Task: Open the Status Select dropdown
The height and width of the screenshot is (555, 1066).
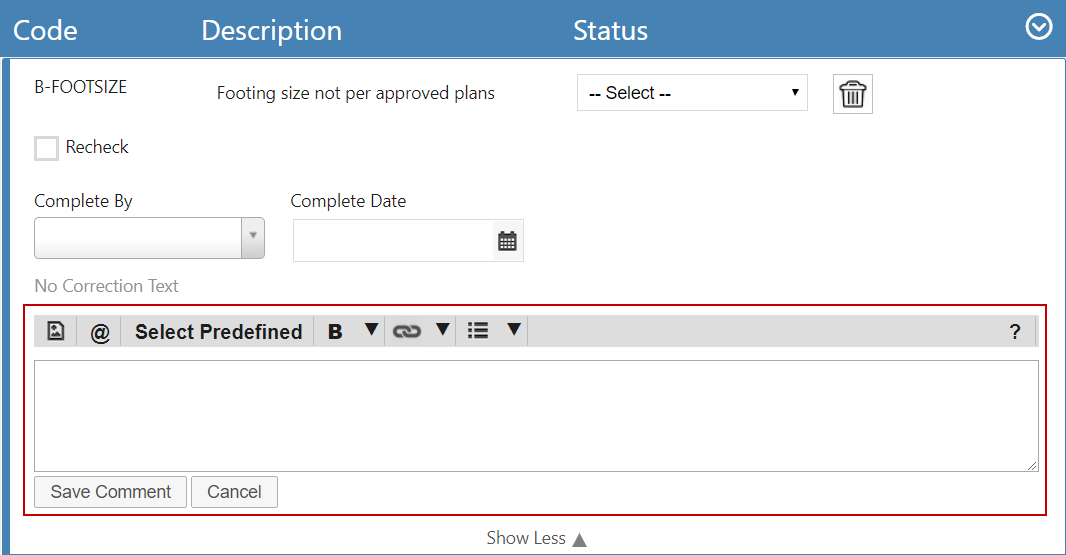Action: (692, 92)
